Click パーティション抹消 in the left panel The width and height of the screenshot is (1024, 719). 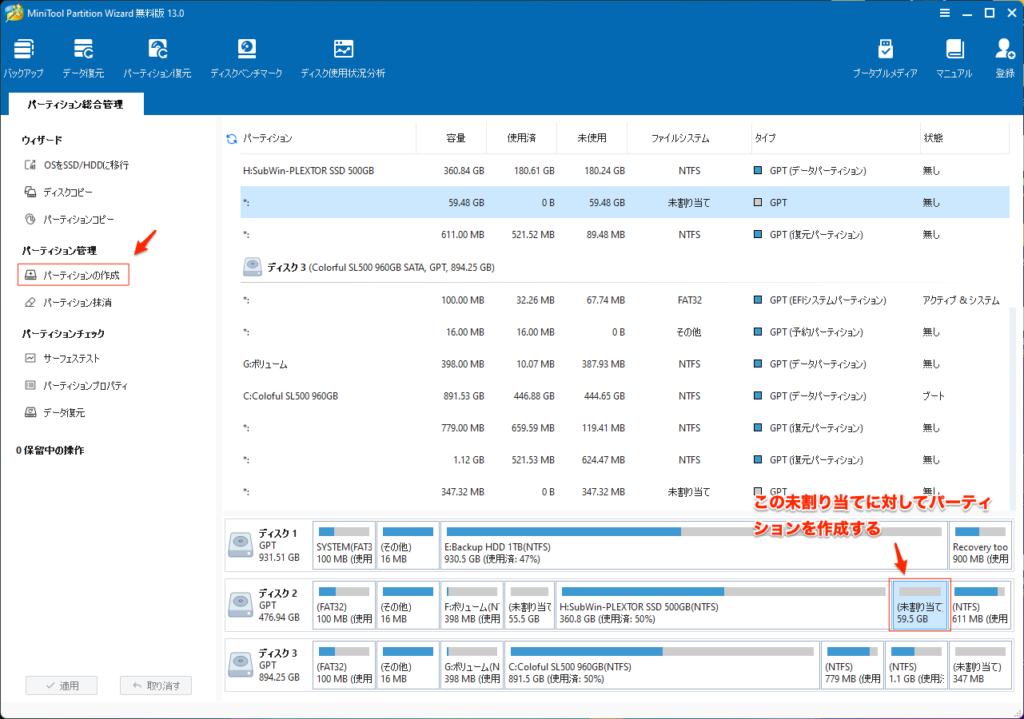coord(77,302)
